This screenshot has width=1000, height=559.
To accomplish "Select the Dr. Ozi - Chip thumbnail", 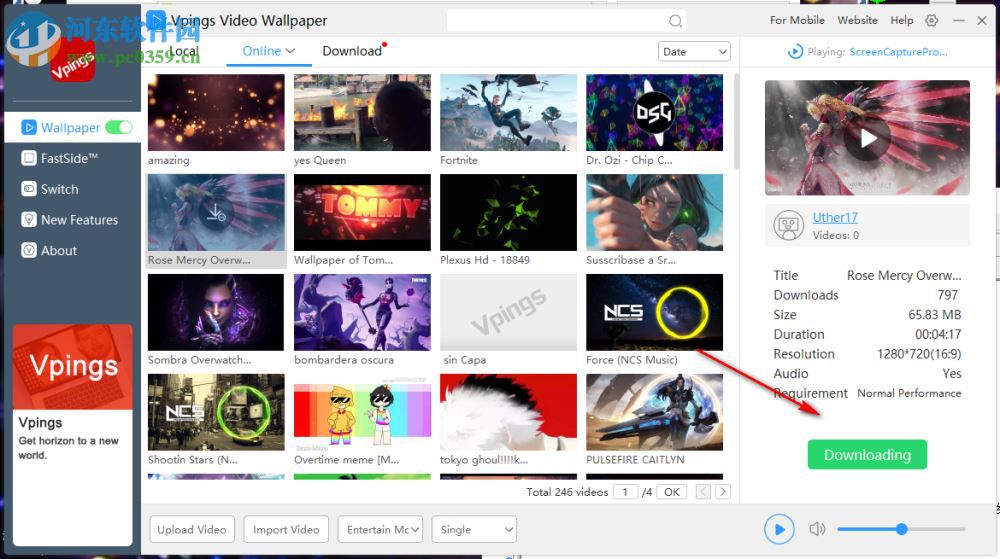I will (x=654, y=112).
